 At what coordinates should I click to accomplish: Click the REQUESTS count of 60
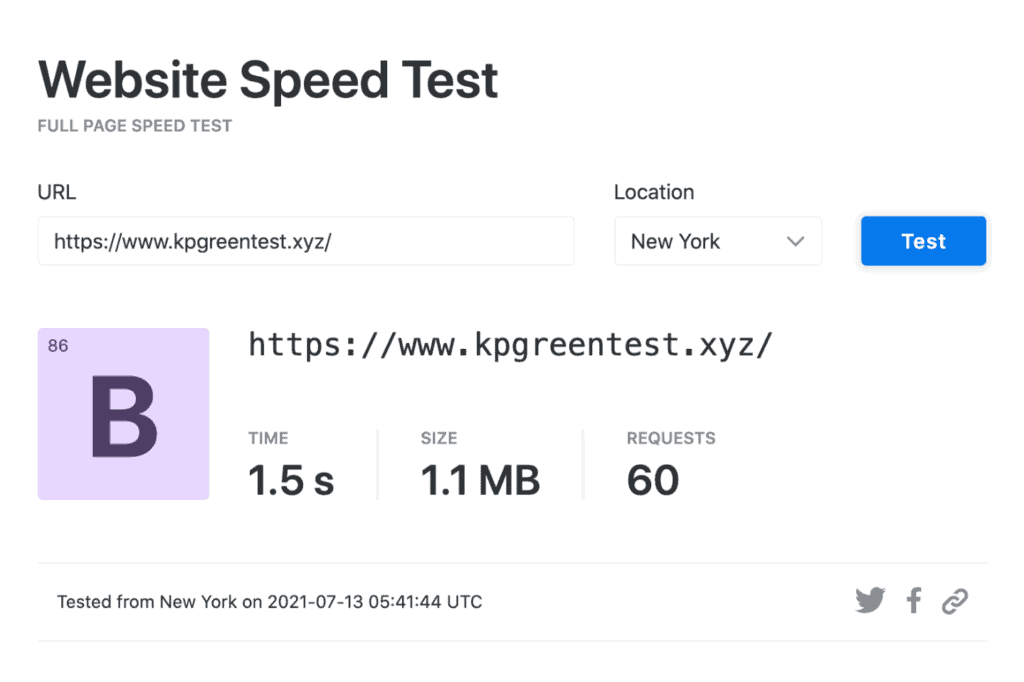(652, 479)
